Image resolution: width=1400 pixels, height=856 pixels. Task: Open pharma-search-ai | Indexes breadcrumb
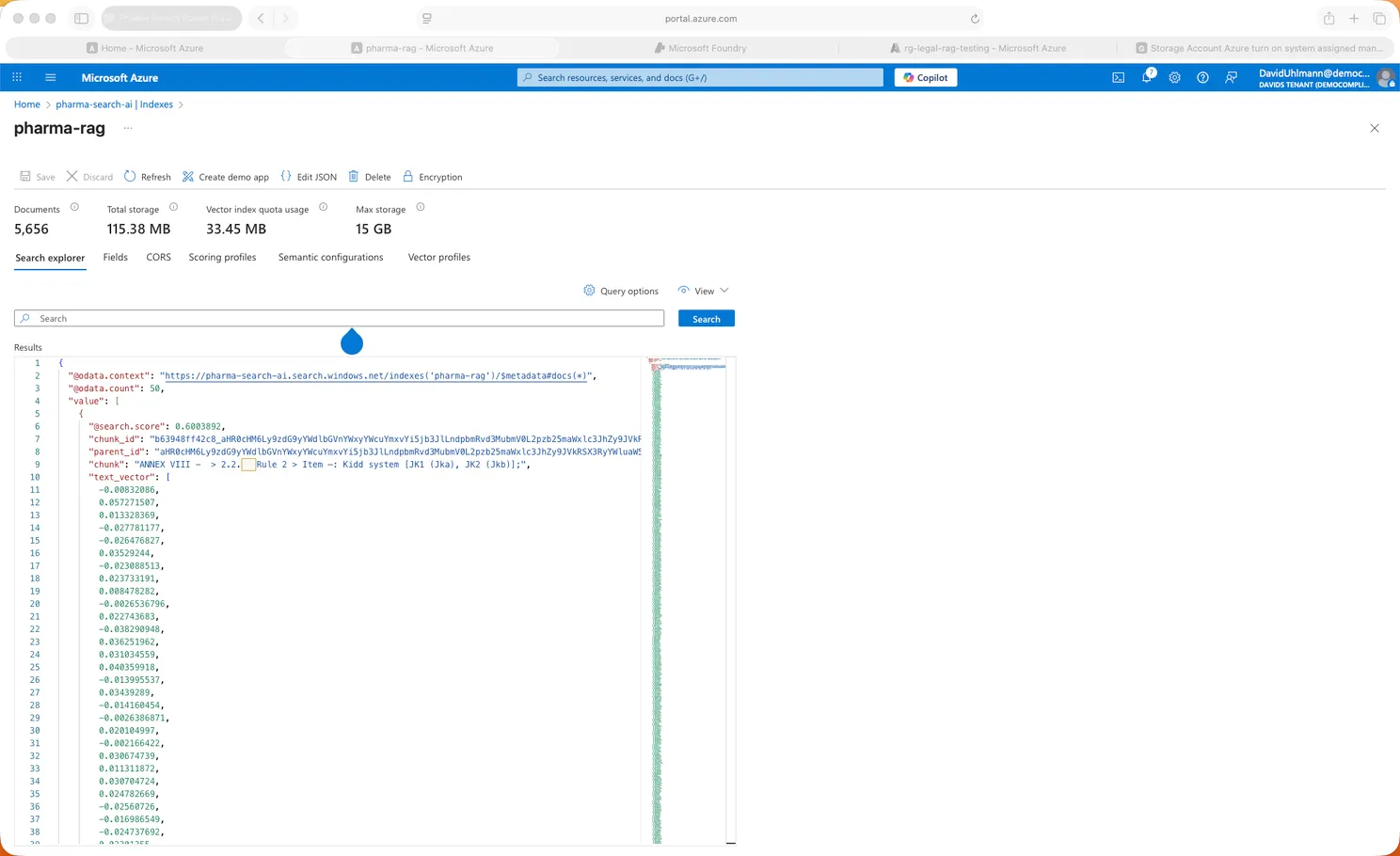coord(115,104)
